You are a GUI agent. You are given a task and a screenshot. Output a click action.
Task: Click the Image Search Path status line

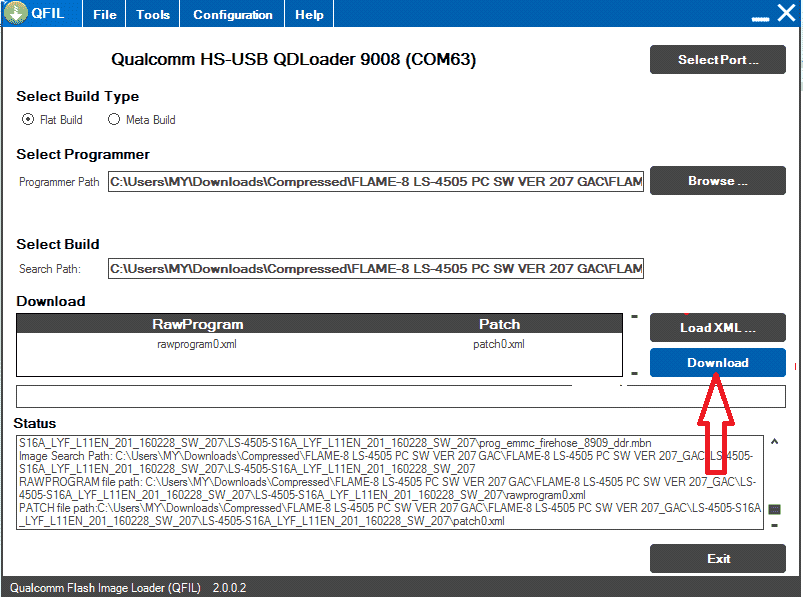pos(386,462)
